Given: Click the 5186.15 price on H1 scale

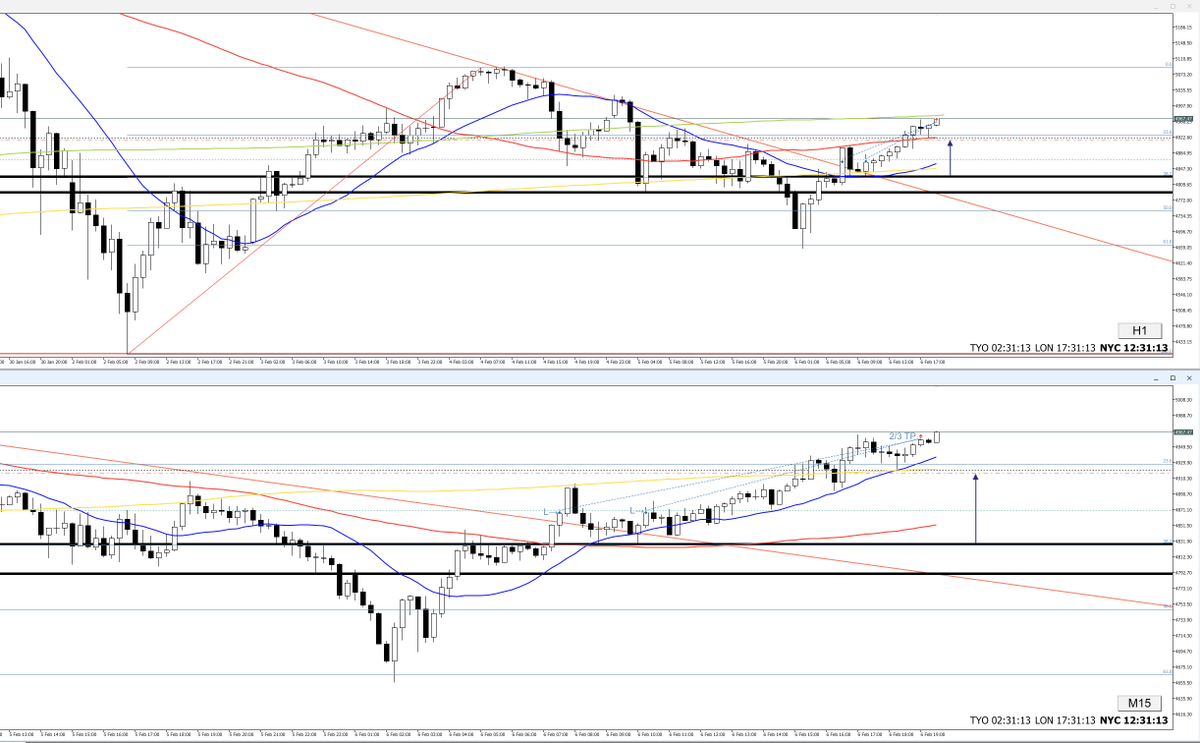Looking at the screenshot, I should [1184, 27].
